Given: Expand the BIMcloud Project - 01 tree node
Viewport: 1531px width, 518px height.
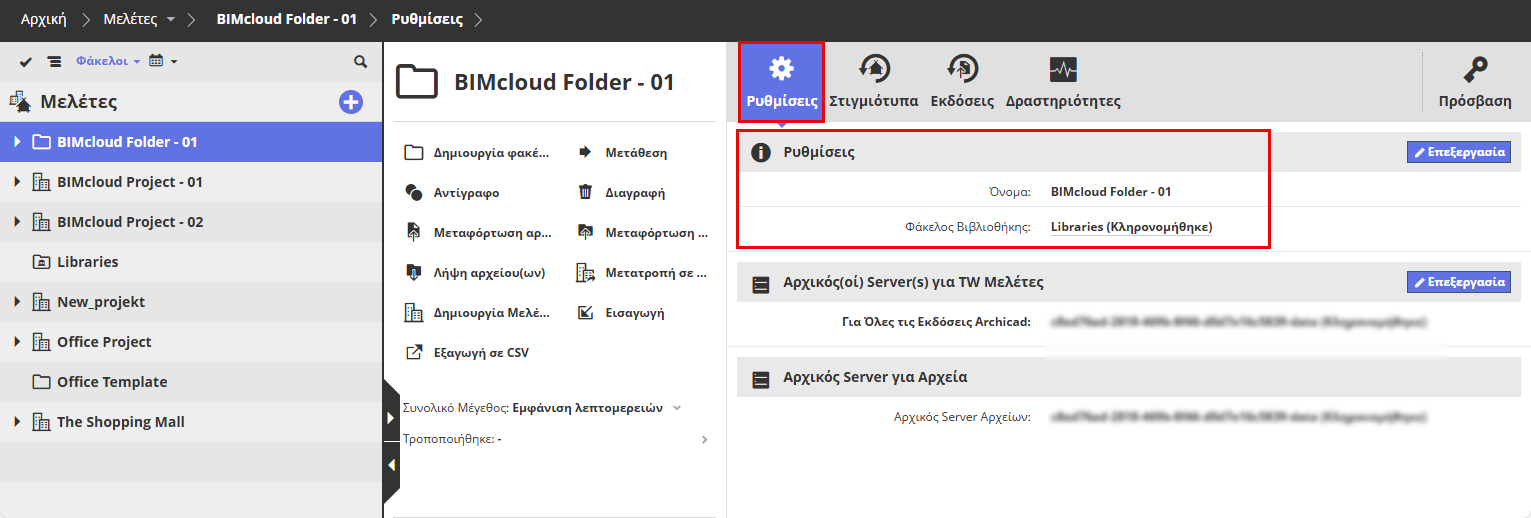Looking at the screenshot, I should pyautogui.click(x=17, y=182).
